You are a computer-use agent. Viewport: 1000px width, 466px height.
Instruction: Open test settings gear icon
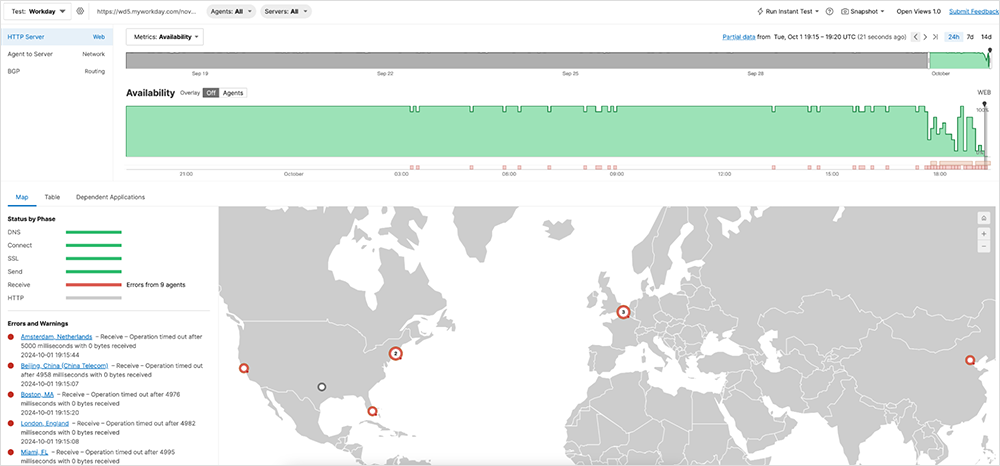click(80, 11)
